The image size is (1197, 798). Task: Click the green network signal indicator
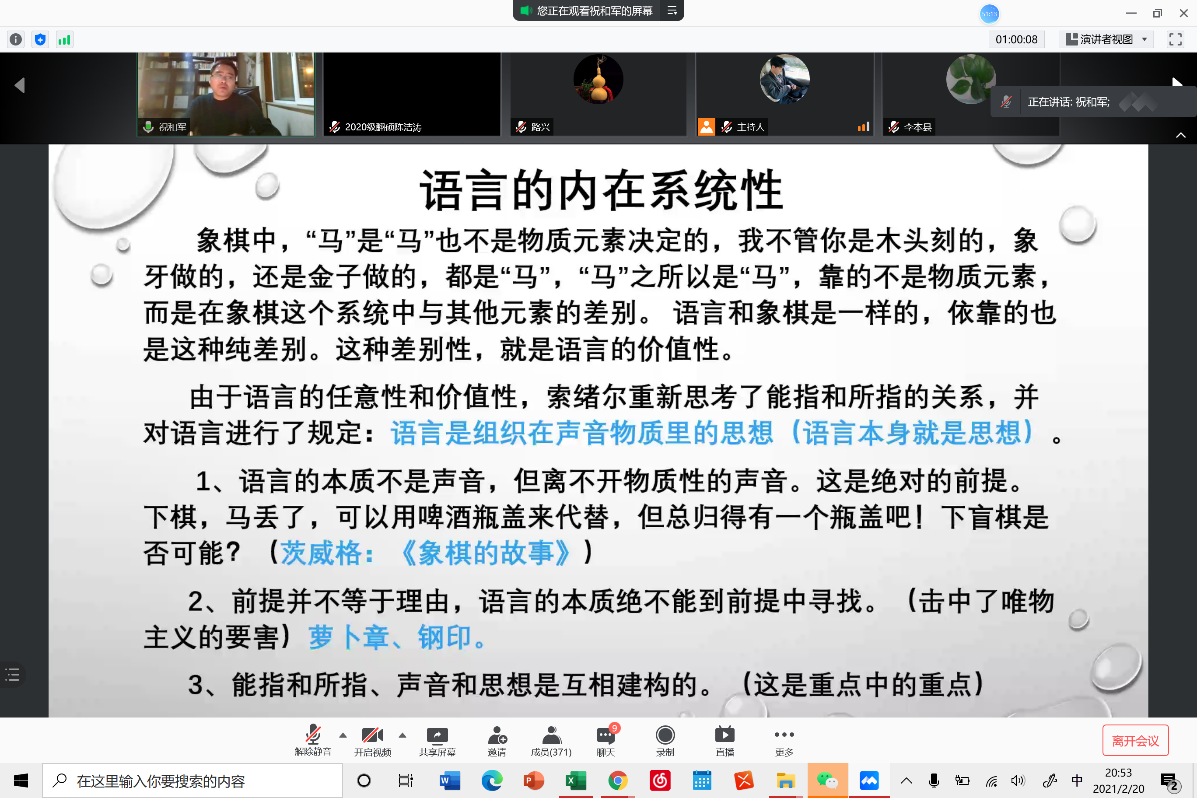coord(65,40)
